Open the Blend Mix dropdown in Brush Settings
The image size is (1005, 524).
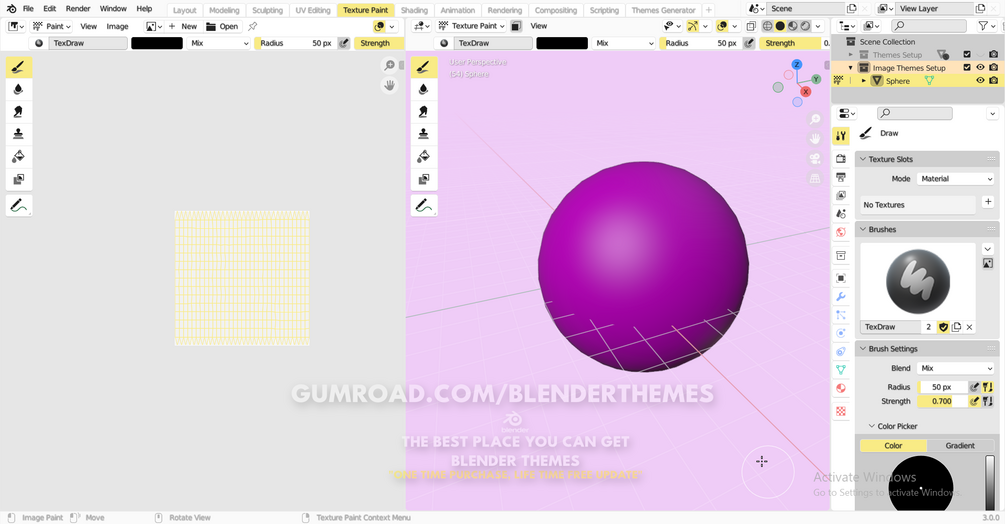point(956,368)
